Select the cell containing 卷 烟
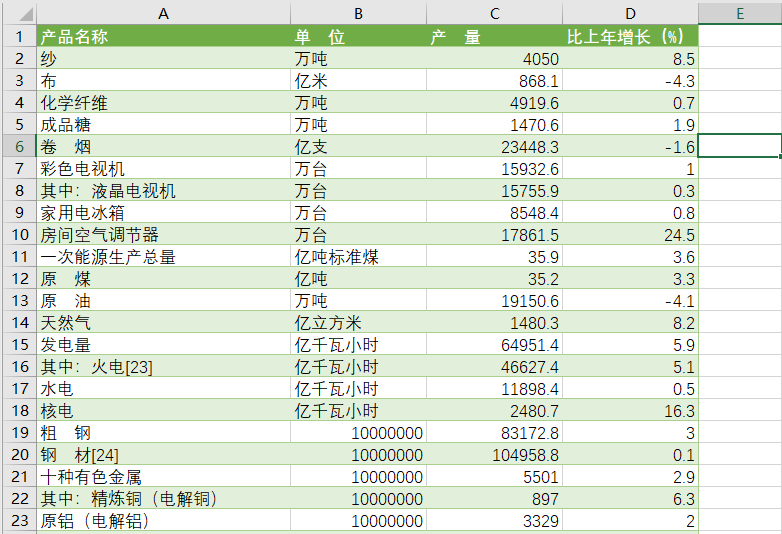This screenshot has height=534, width=782. pyautogui.click(x=164, y=147)
